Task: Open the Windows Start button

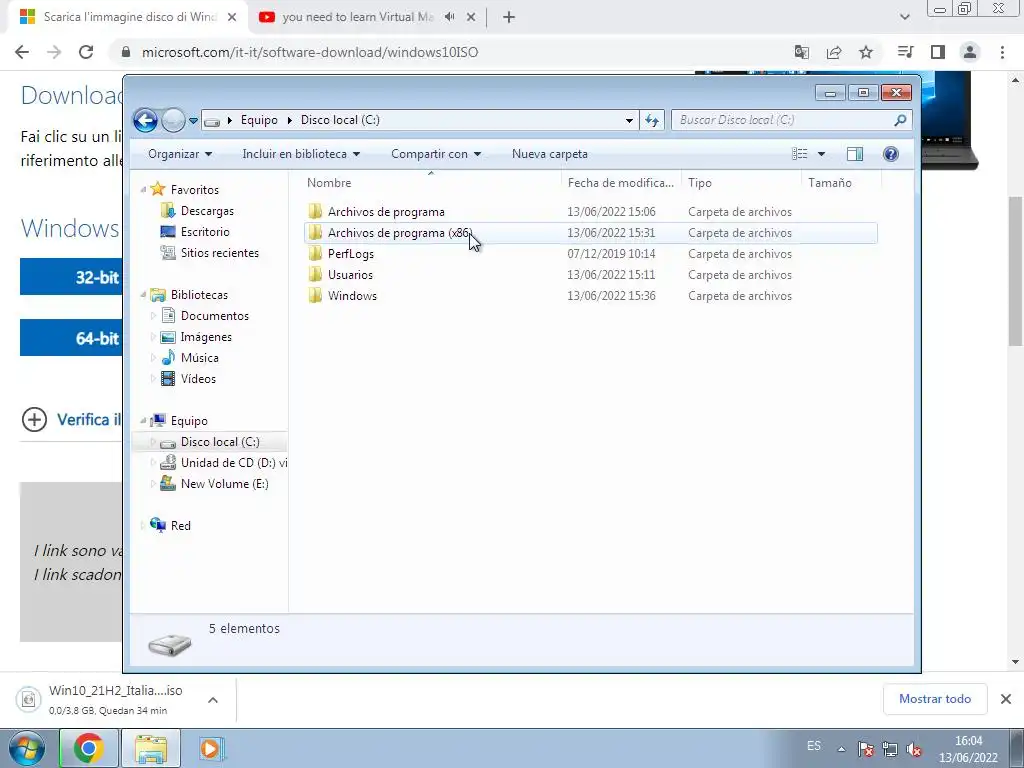Action: point(26,748)
